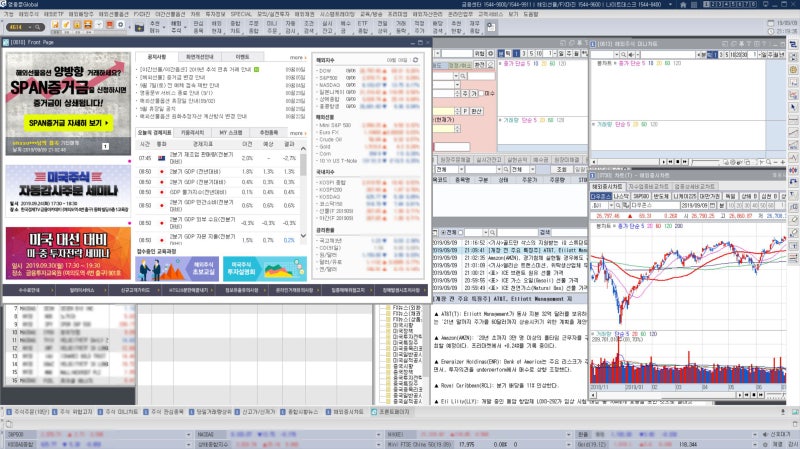Open settings gear in main toolbar
Image resolution: width=800 pixels, height=449 pixels.
point(121,25)
